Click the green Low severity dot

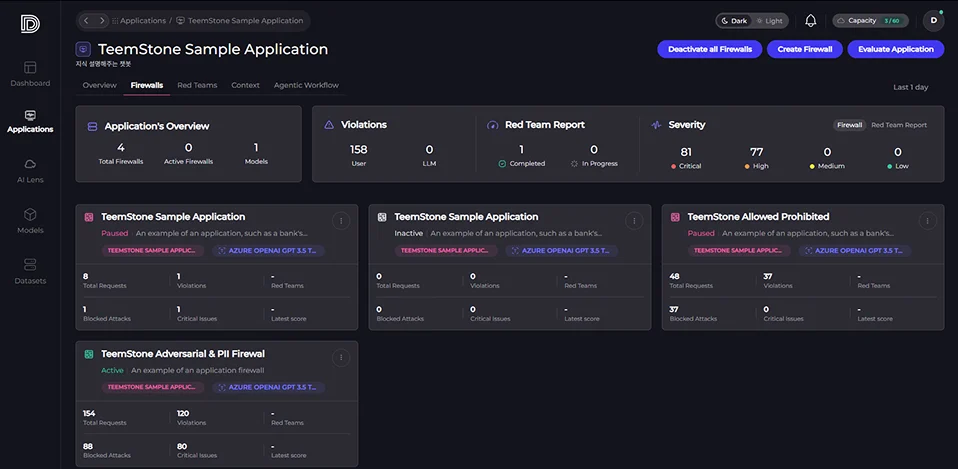point(890,166)
